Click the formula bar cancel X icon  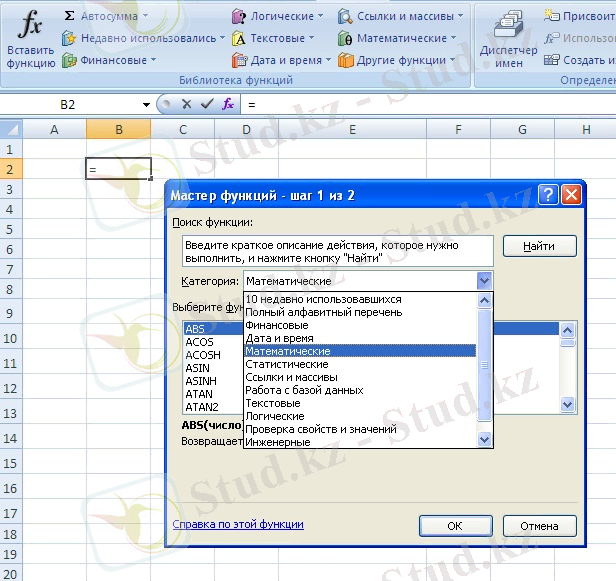point(186,104)
